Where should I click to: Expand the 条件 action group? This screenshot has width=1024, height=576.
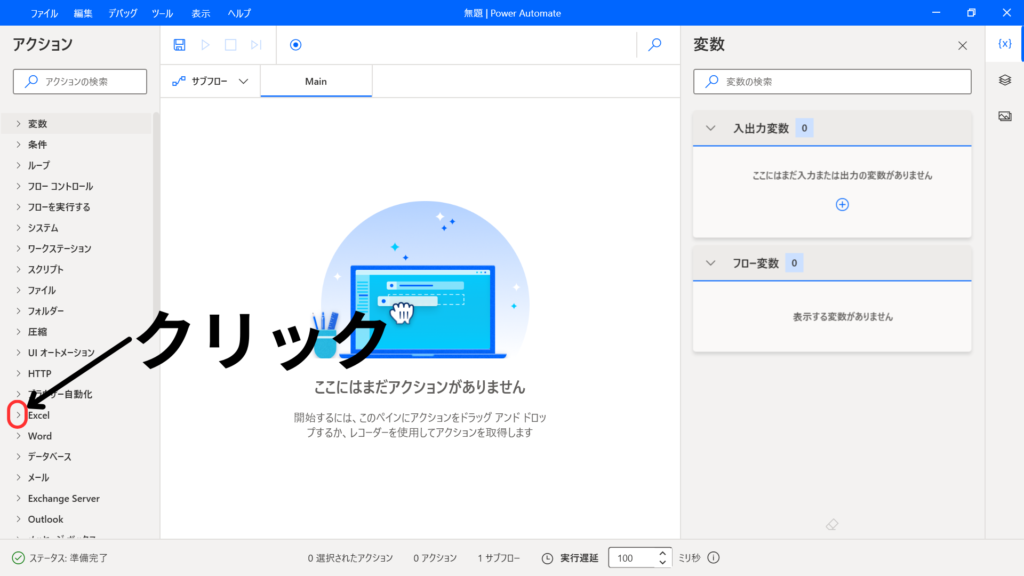(x=18, y=144)
